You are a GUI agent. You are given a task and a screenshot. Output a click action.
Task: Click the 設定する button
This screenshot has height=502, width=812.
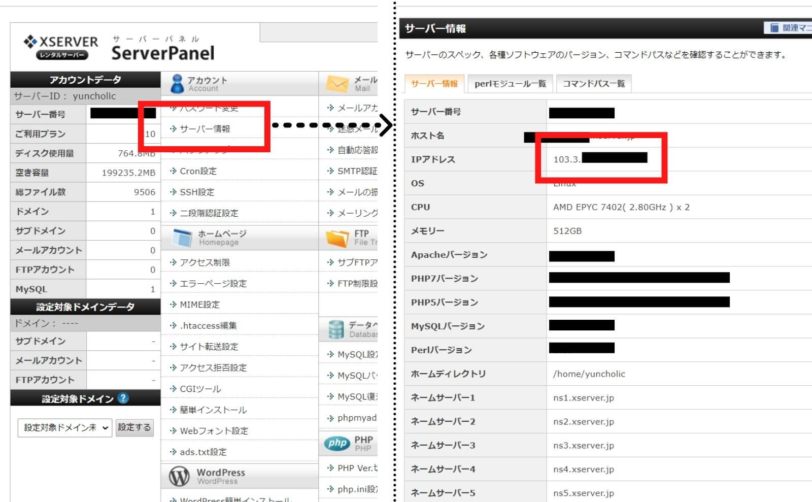(x=134, y=427)
